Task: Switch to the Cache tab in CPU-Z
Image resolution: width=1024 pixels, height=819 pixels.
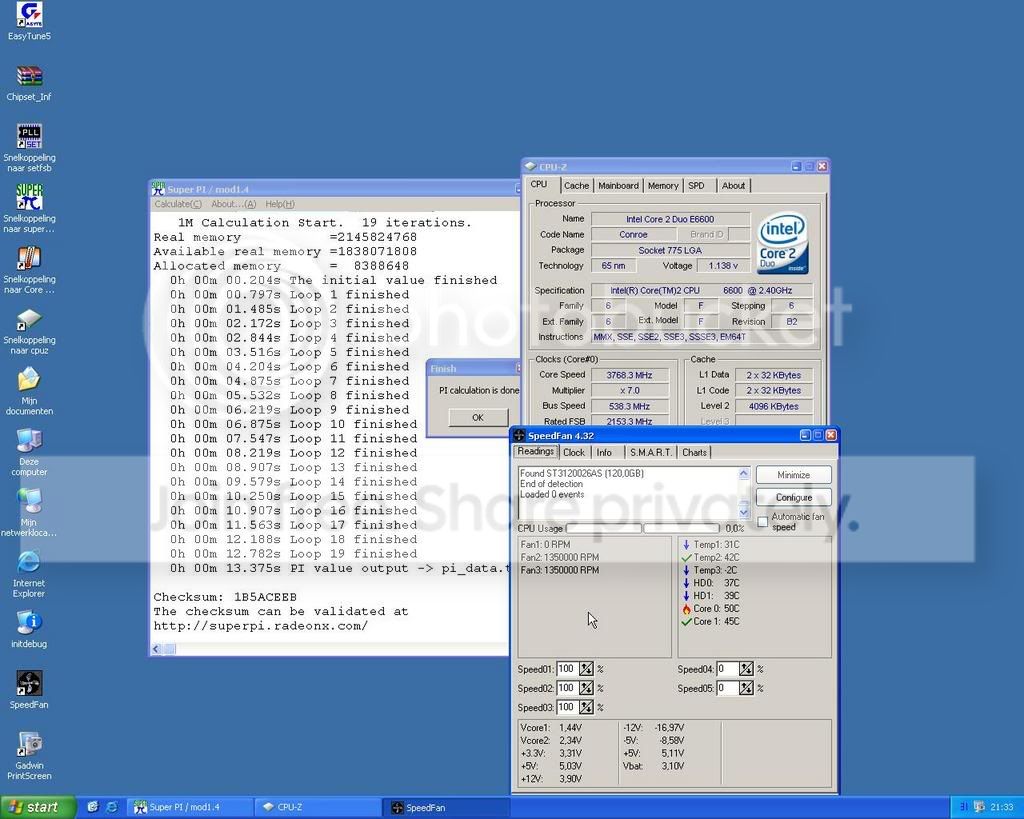Action: (576, 185)
